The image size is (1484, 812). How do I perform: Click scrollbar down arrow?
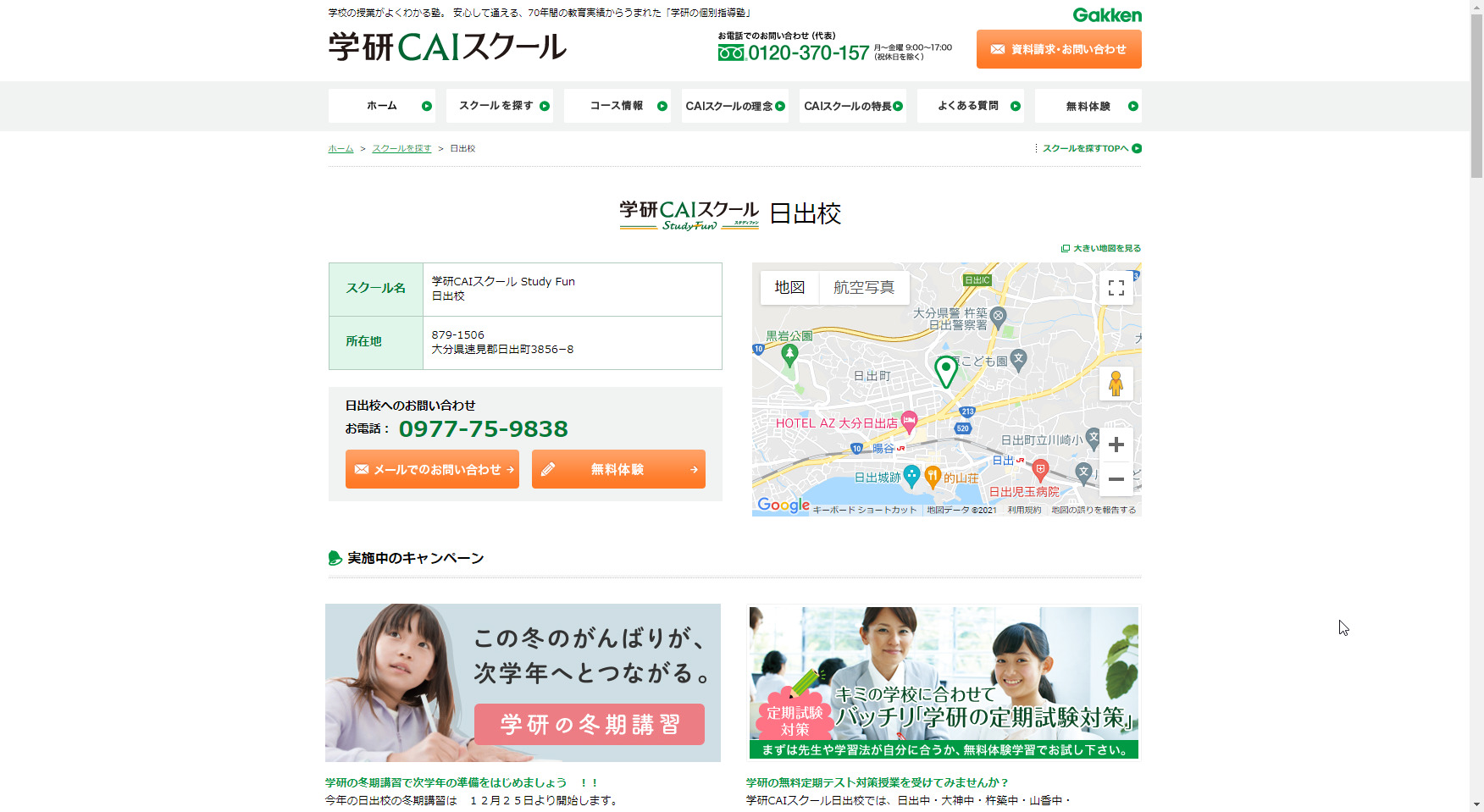tap(1476, 804)
